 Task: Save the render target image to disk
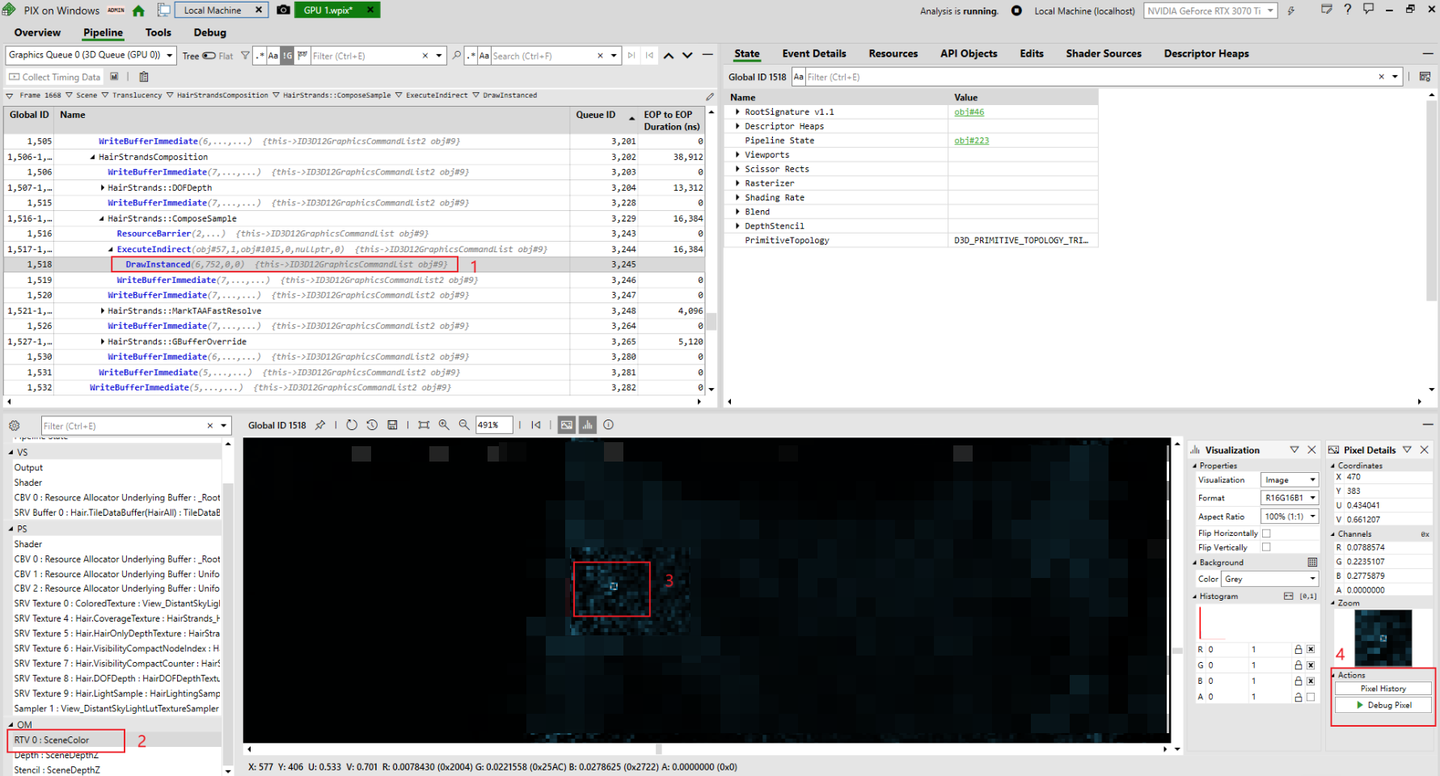click(x=393, y=424)
